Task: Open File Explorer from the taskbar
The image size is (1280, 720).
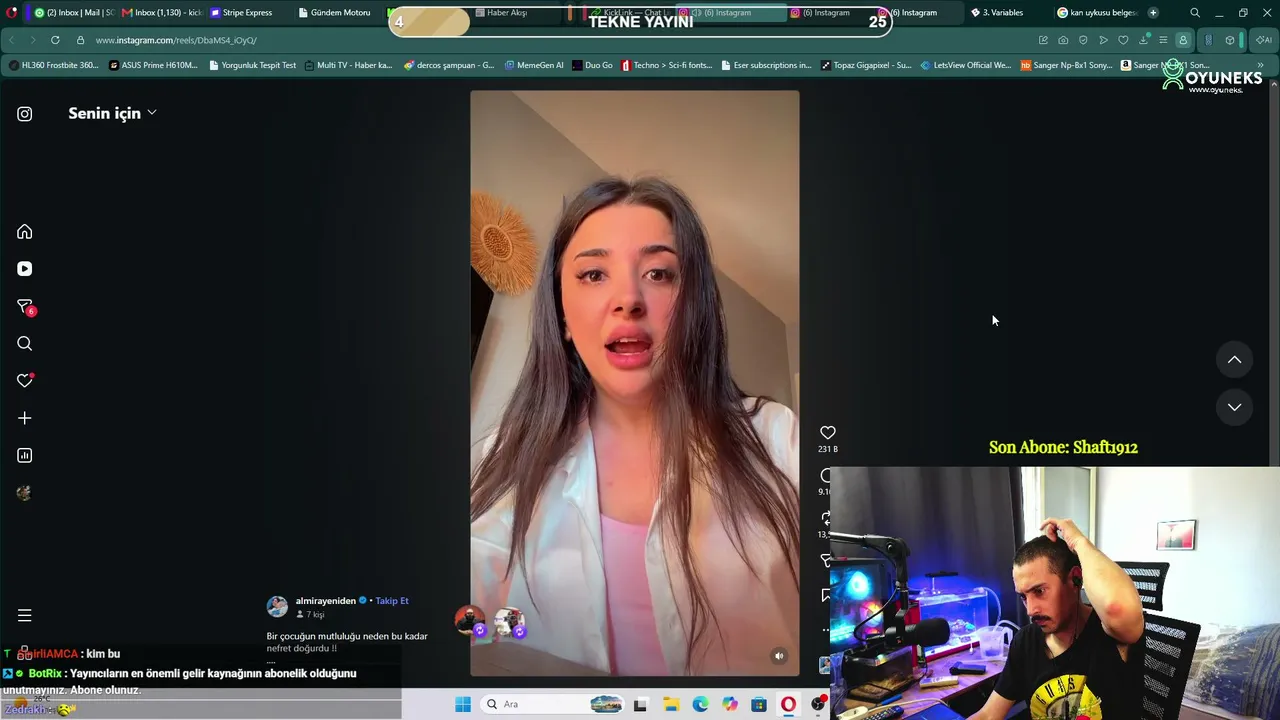Action: (x=671, y=704)
